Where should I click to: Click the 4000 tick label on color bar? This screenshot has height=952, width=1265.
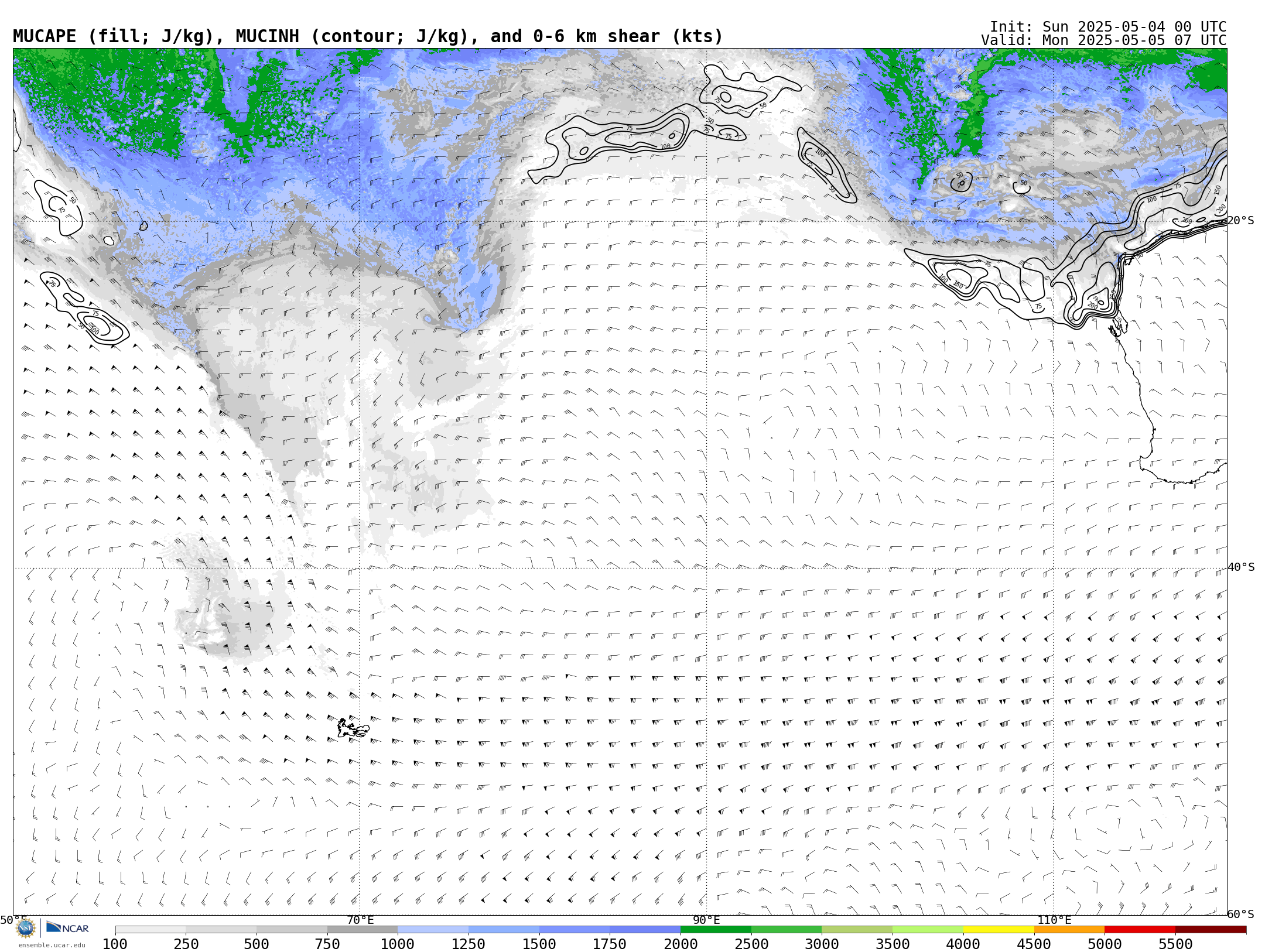(x=963, y=944)
